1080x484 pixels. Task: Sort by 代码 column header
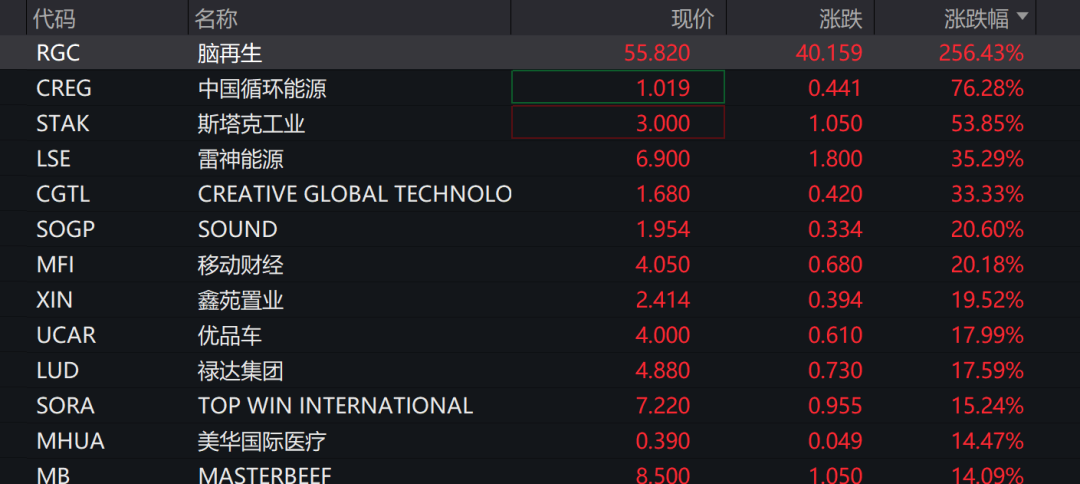[x=55, y=18]
